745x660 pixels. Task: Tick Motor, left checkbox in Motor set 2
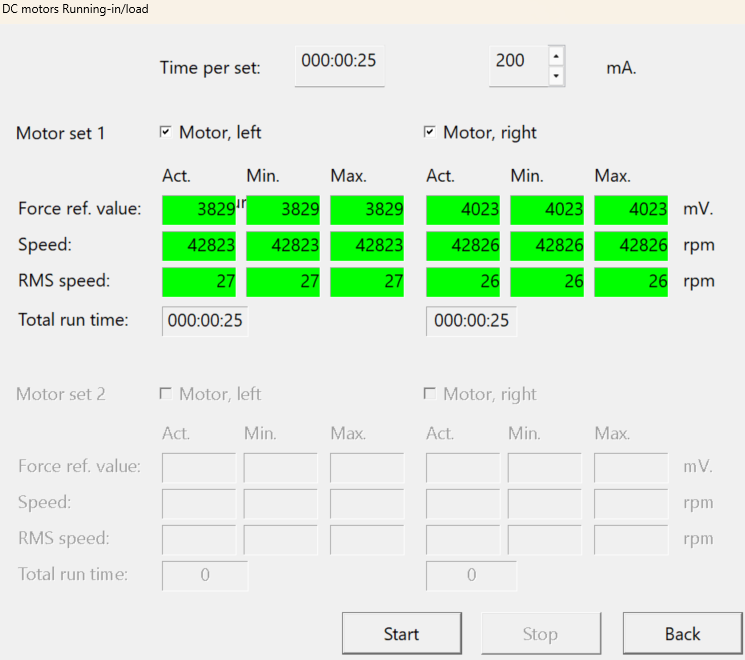point(165,393)
